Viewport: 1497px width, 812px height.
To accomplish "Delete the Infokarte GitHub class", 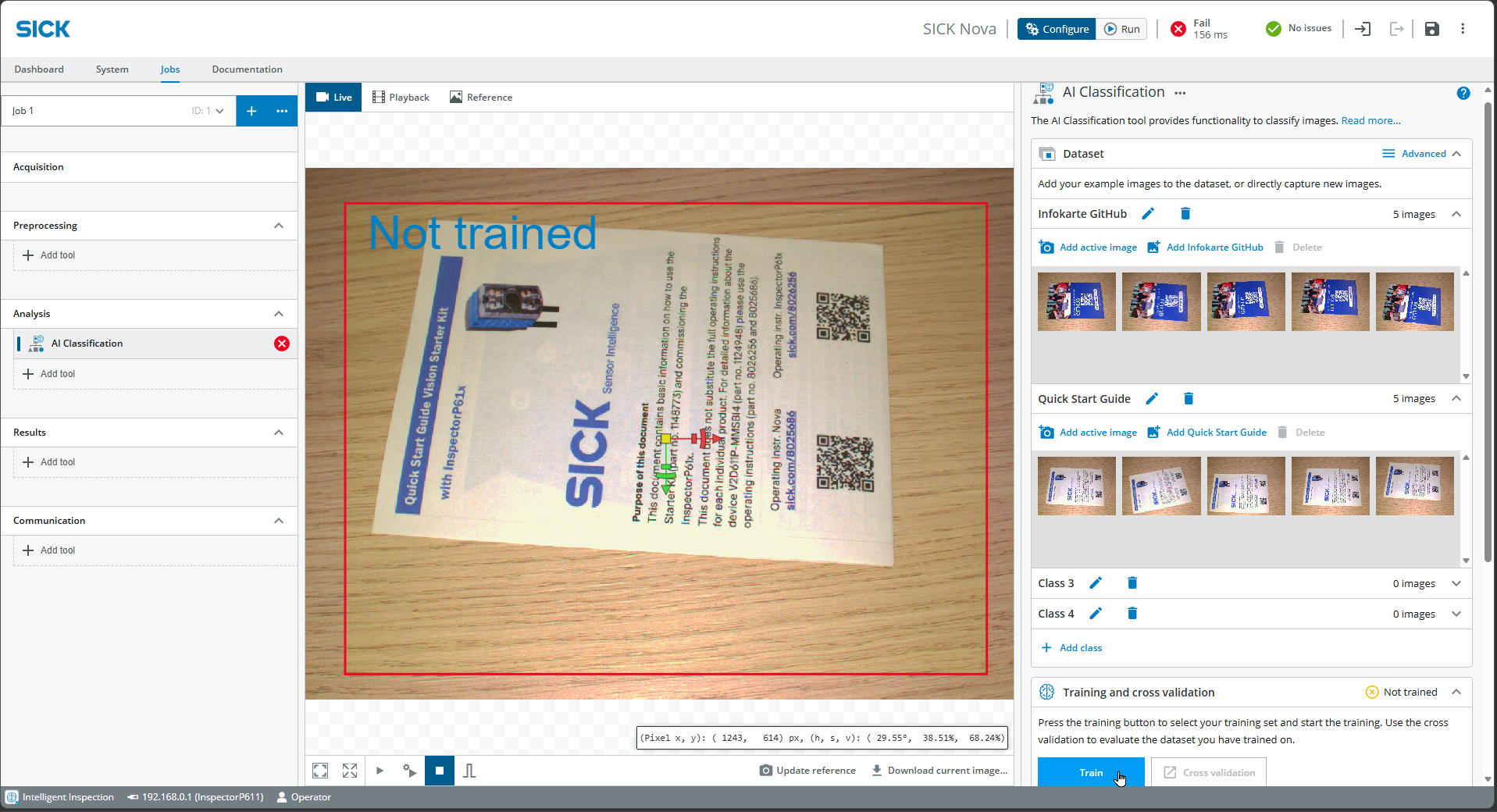I will (1185, 214).
